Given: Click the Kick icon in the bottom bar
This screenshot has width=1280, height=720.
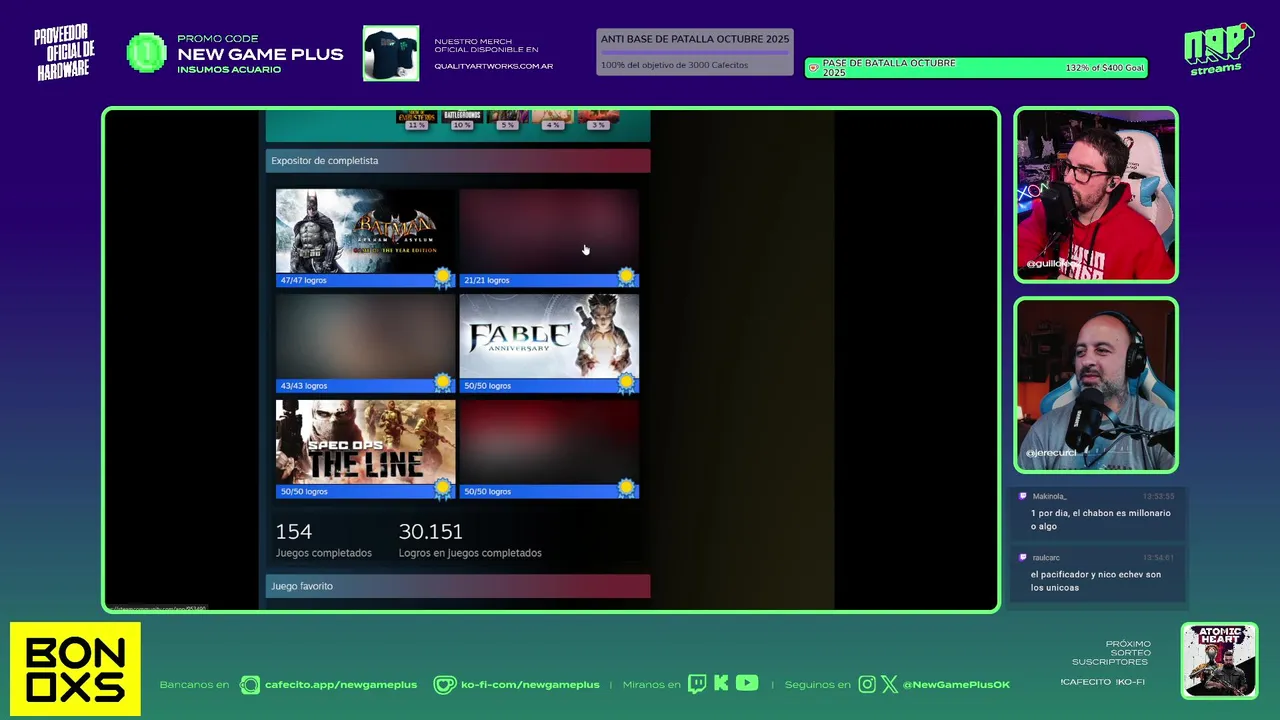Looking at the screenshot, I should [721, 684].
